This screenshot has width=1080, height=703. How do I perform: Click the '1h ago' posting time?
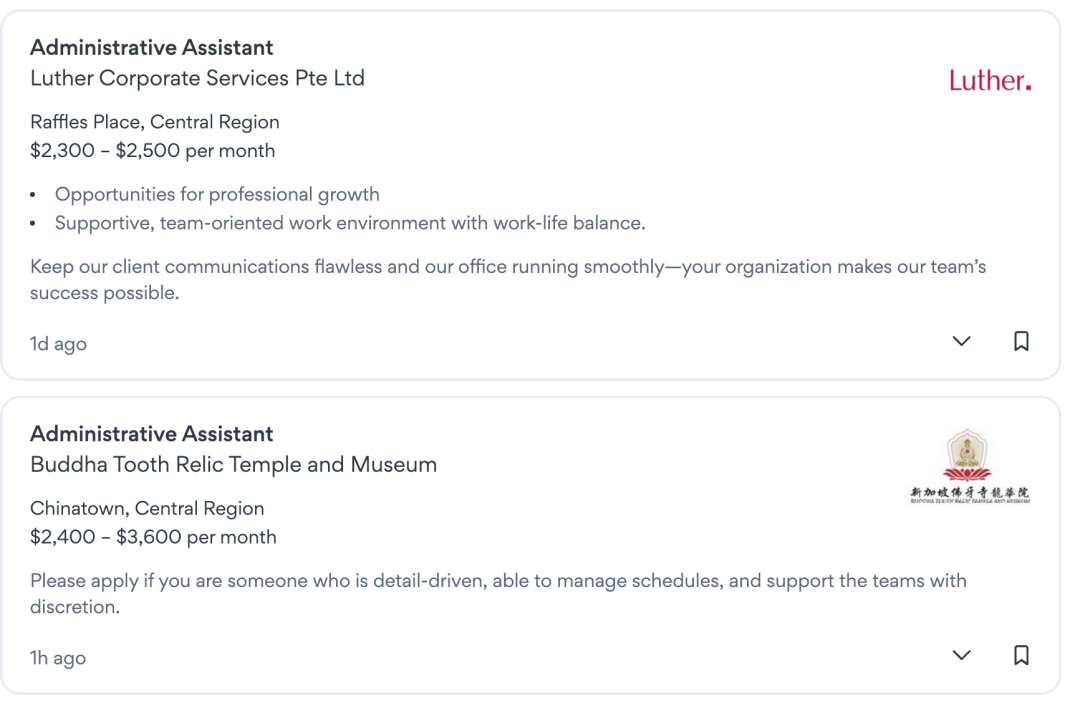click(x=58, y=658)
